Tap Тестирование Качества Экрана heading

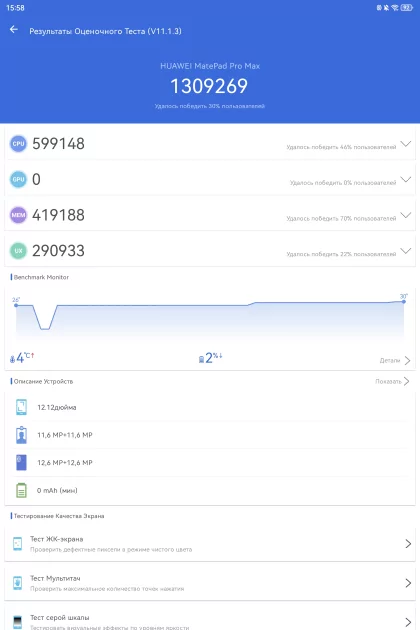click(59, 516)
